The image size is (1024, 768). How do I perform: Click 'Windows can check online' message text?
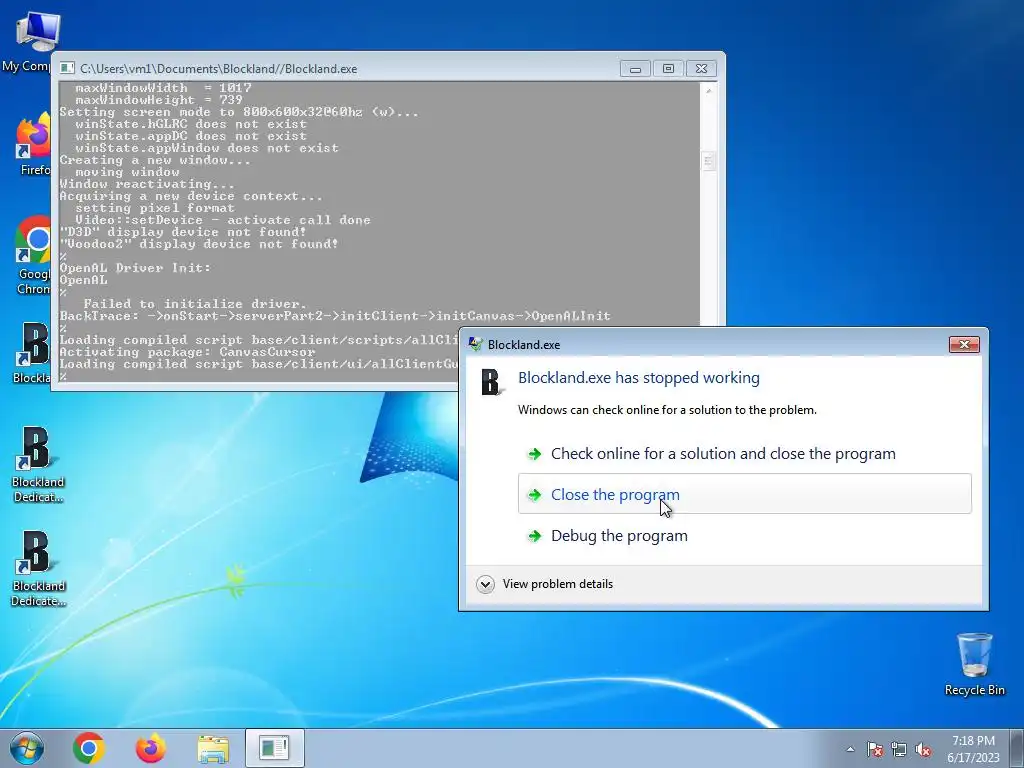667,410
